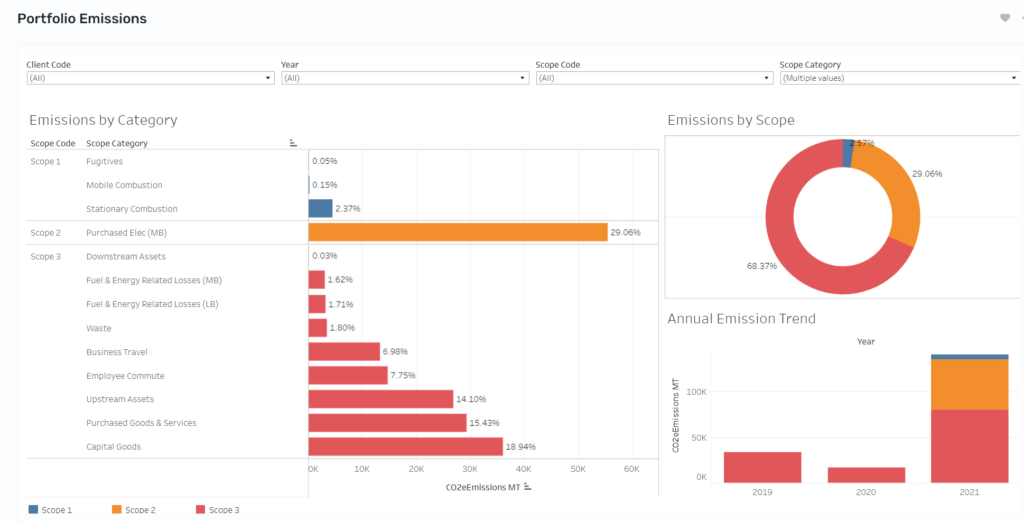Open Scope Category multiple values dropdown
1024x522 pixels.
tap(900, 78)
